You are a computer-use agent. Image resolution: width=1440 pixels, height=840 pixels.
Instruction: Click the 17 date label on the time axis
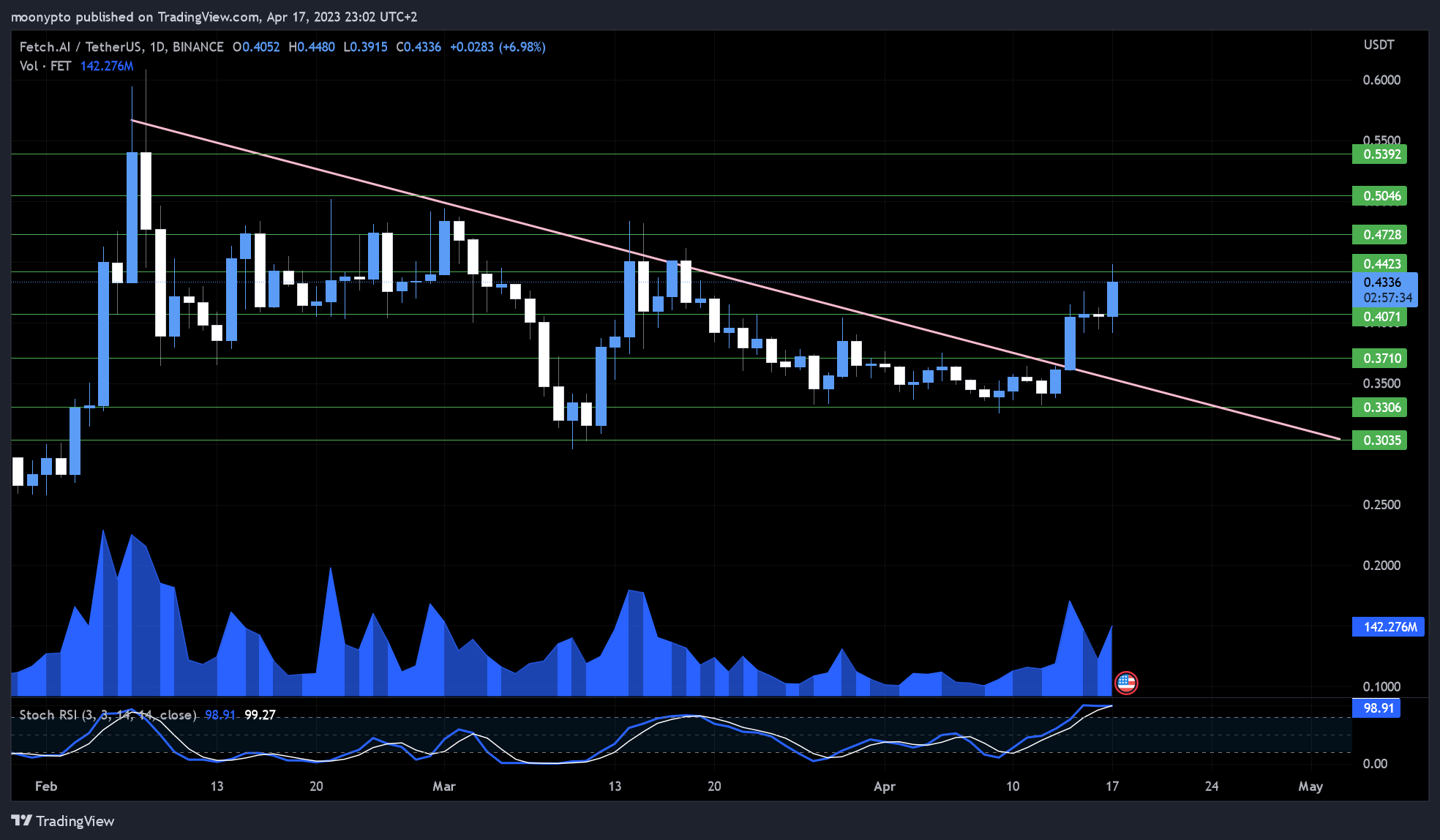(x=1112, y=787)
